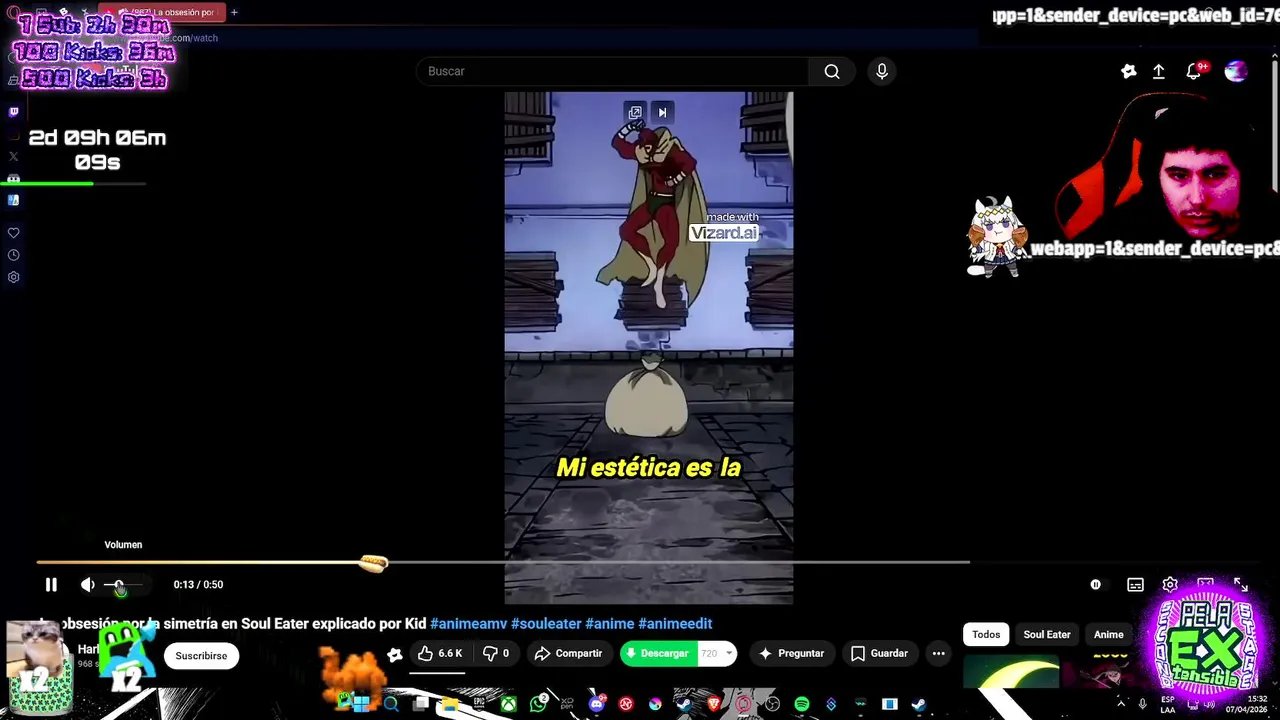The image size is (1280, 720).
Task: Open the translate sidebar icon
Action: click(13, 200)
